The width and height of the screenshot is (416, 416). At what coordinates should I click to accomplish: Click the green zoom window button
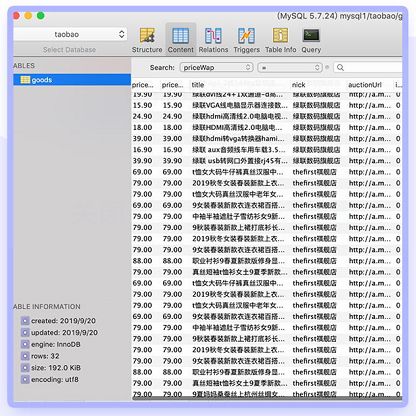pos(41,16)
